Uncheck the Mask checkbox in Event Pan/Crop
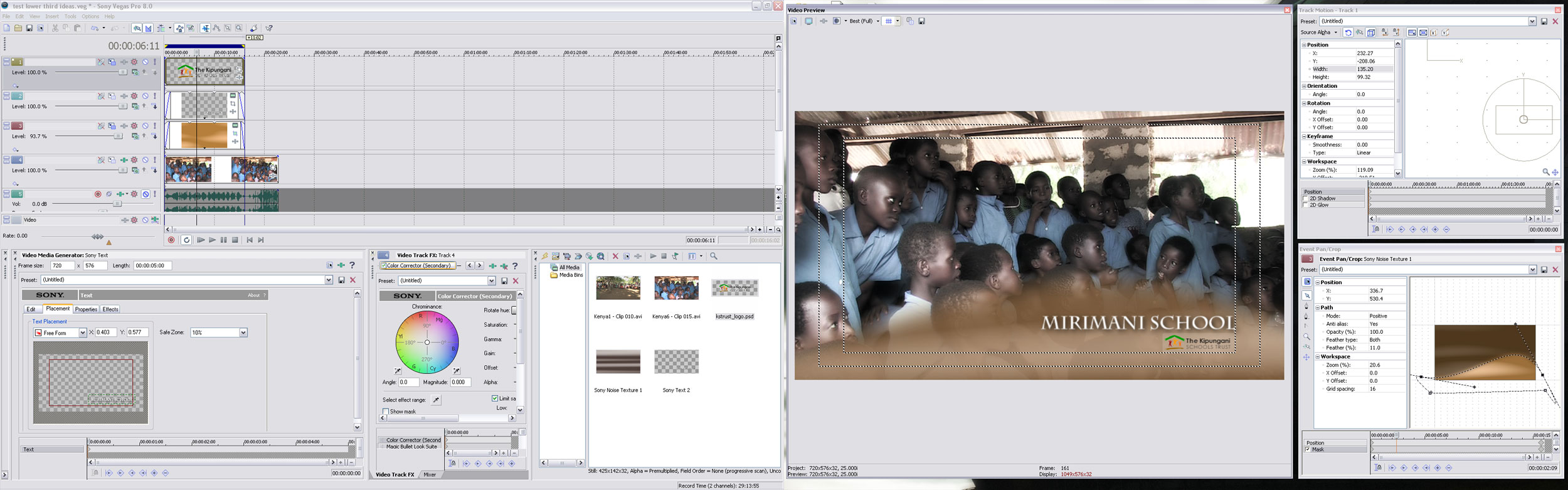Viewport: 1568px width, 490px height. coord(1308,449)
